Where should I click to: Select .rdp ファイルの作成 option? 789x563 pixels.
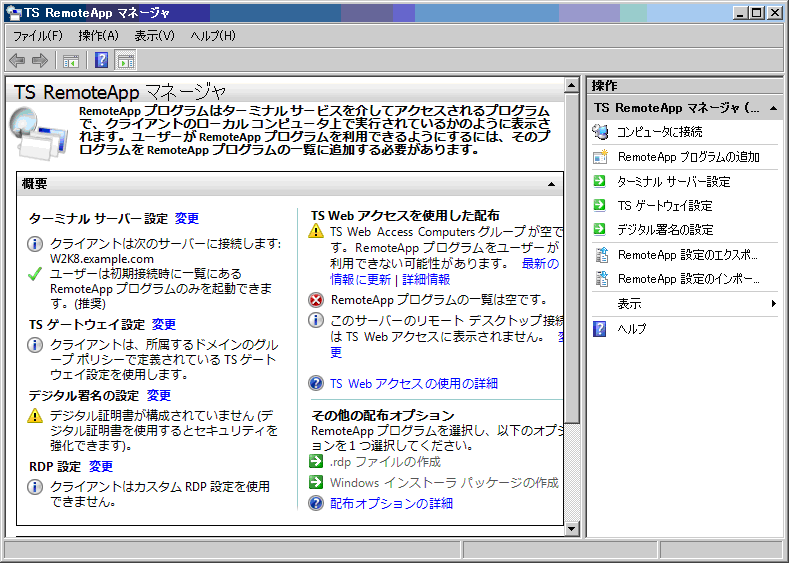click(385, 461)
